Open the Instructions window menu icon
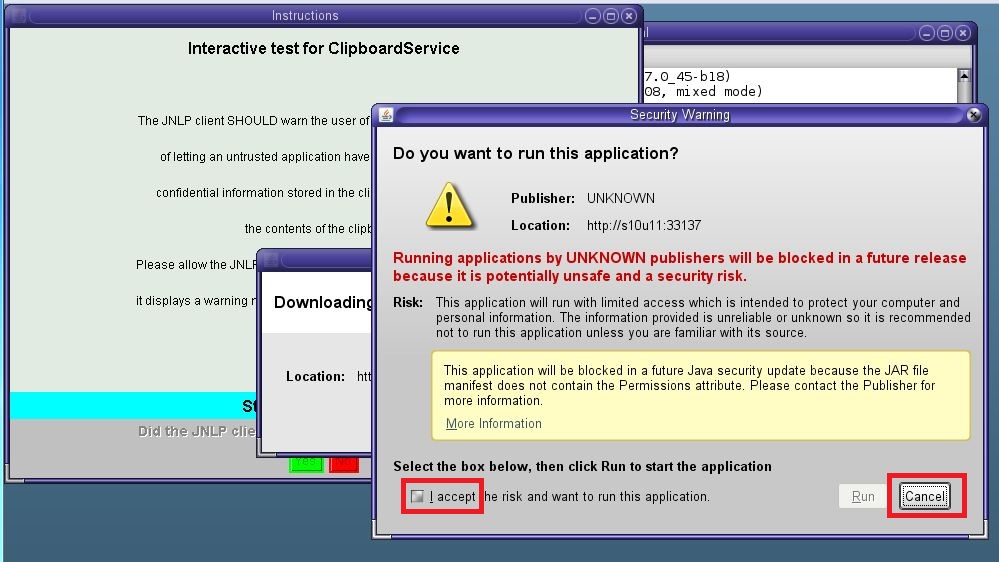The image size is (999, 562). 18,16
